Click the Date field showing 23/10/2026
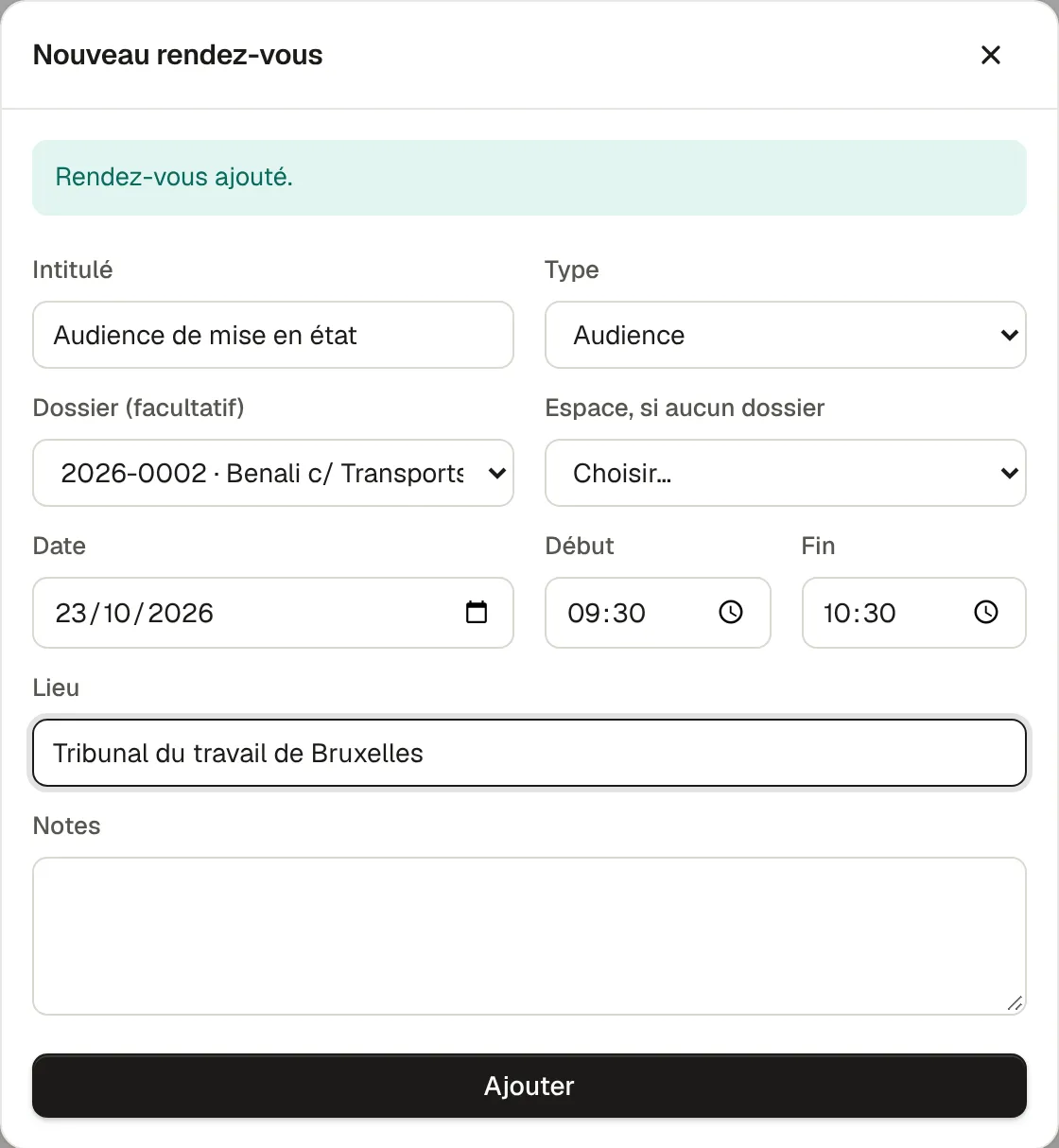The width and height of the screenshot is (1059, 1148). coord(273,613)
